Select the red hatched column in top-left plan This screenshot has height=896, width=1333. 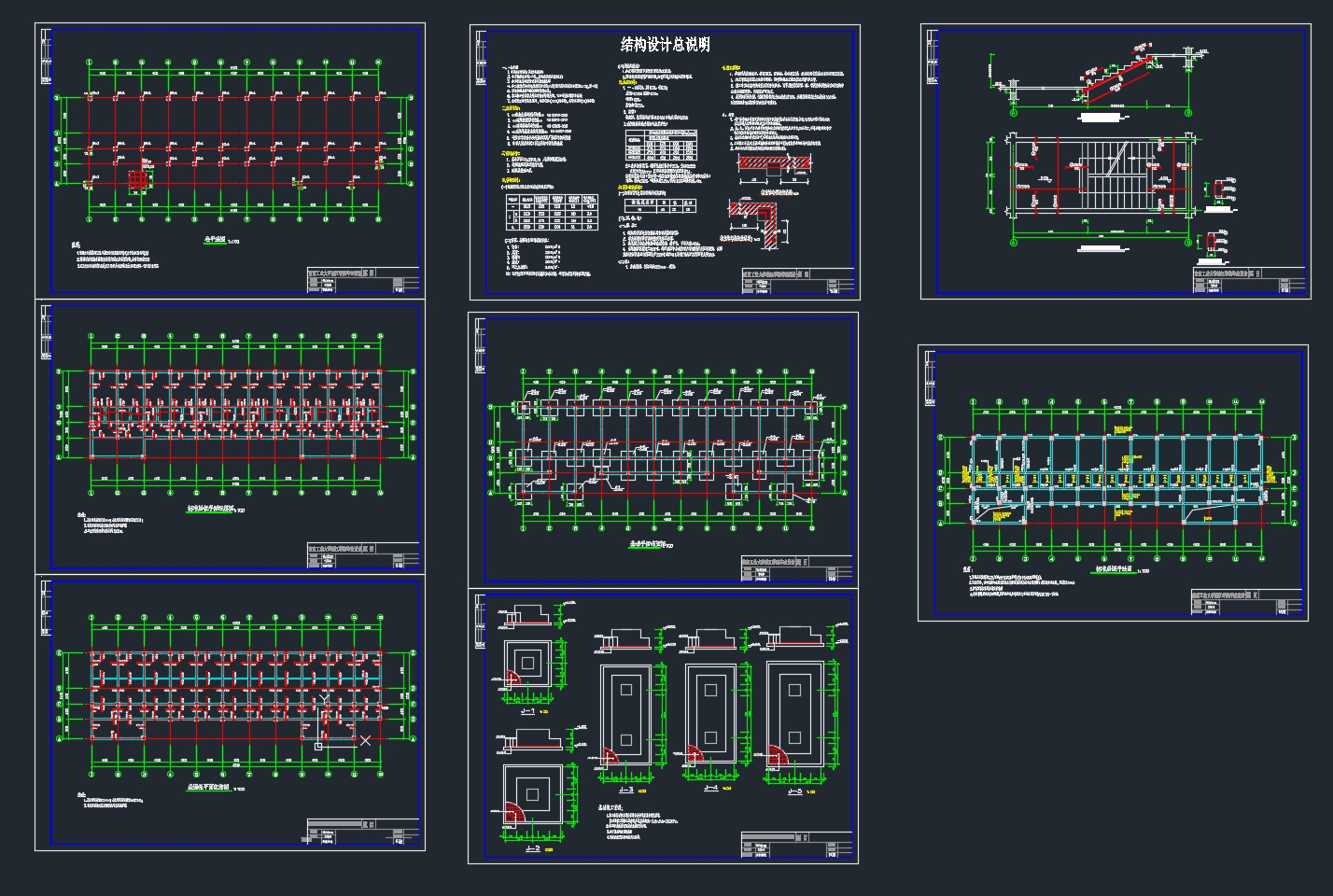point(138,178)
